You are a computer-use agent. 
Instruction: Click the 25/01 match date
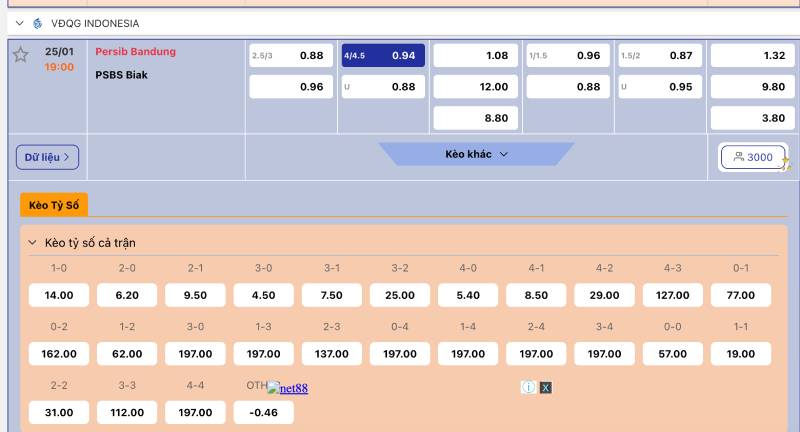(x=59, y=52)
